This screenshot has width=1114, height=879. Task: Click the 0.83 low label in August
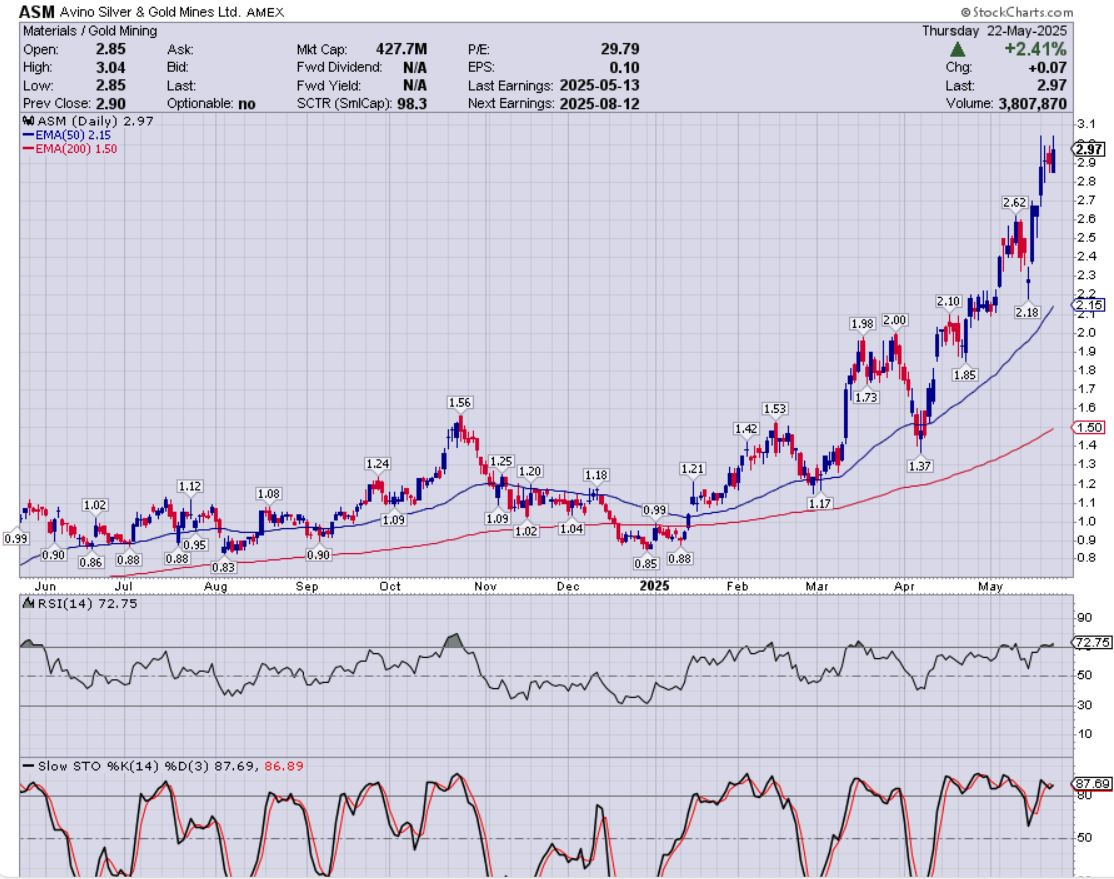coord(224,566)
